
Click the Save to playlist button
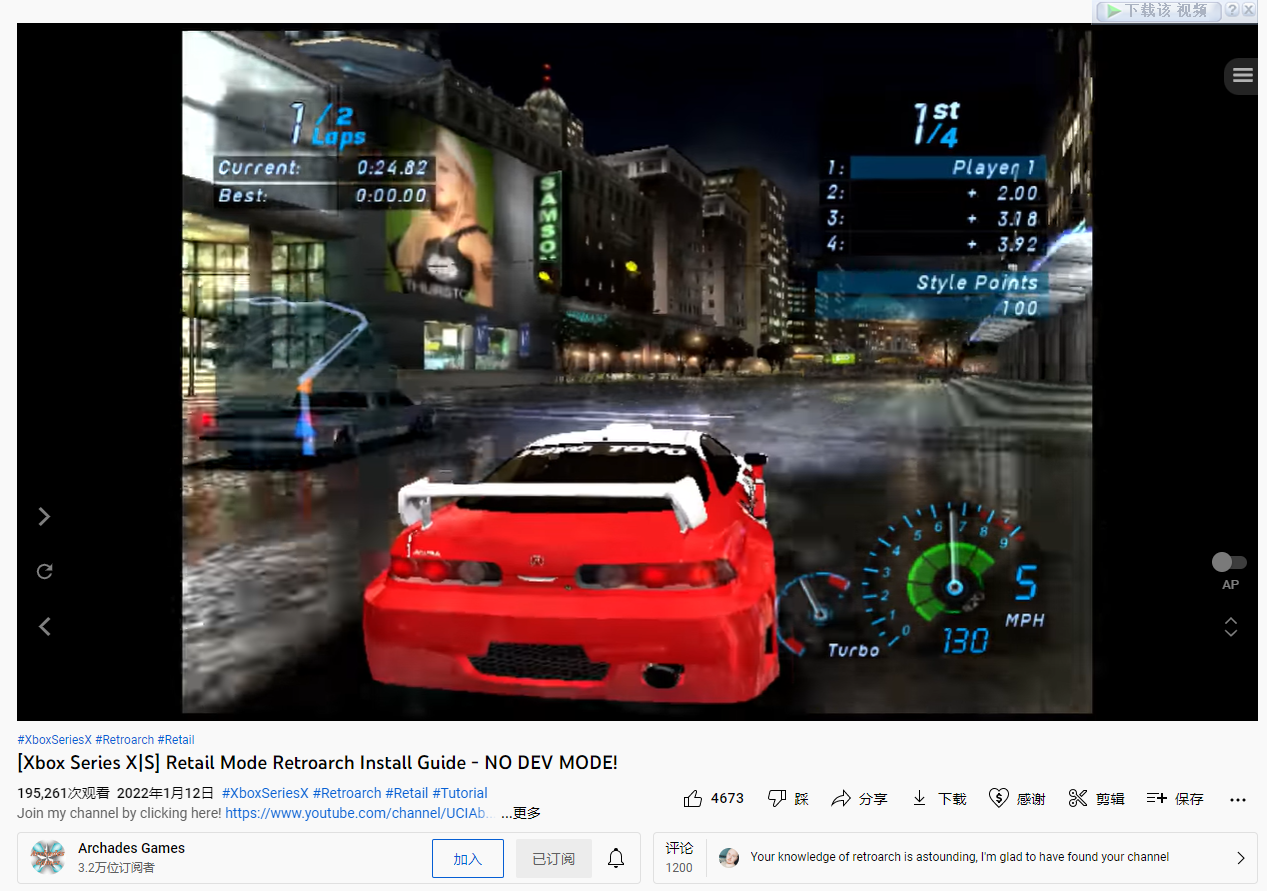tap(1175, 798)
